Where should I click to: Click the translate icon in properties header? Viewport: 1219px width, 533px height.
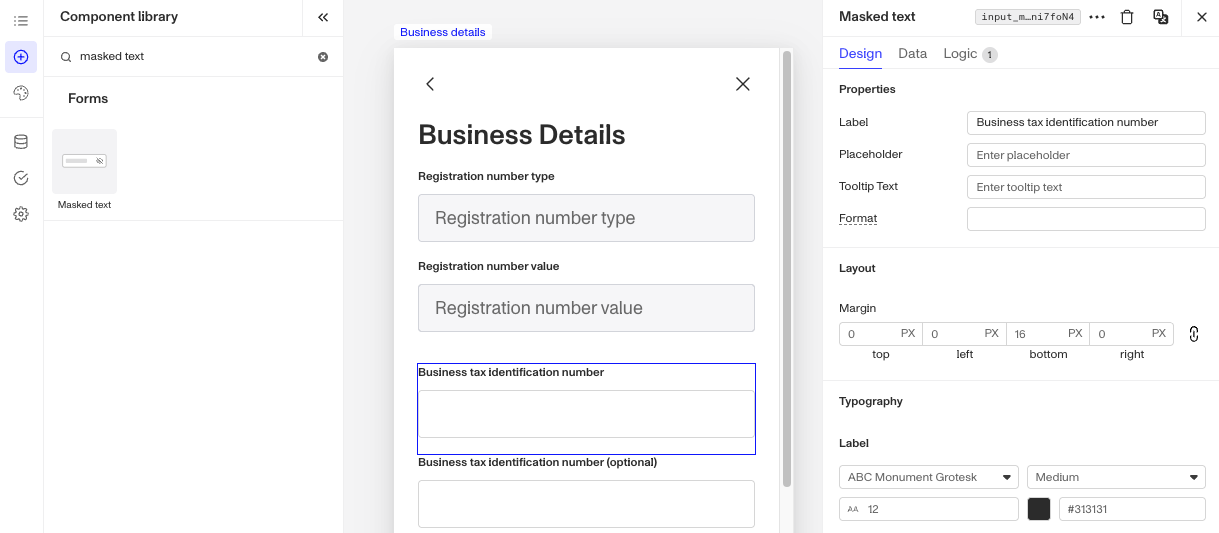point(1161,17)
